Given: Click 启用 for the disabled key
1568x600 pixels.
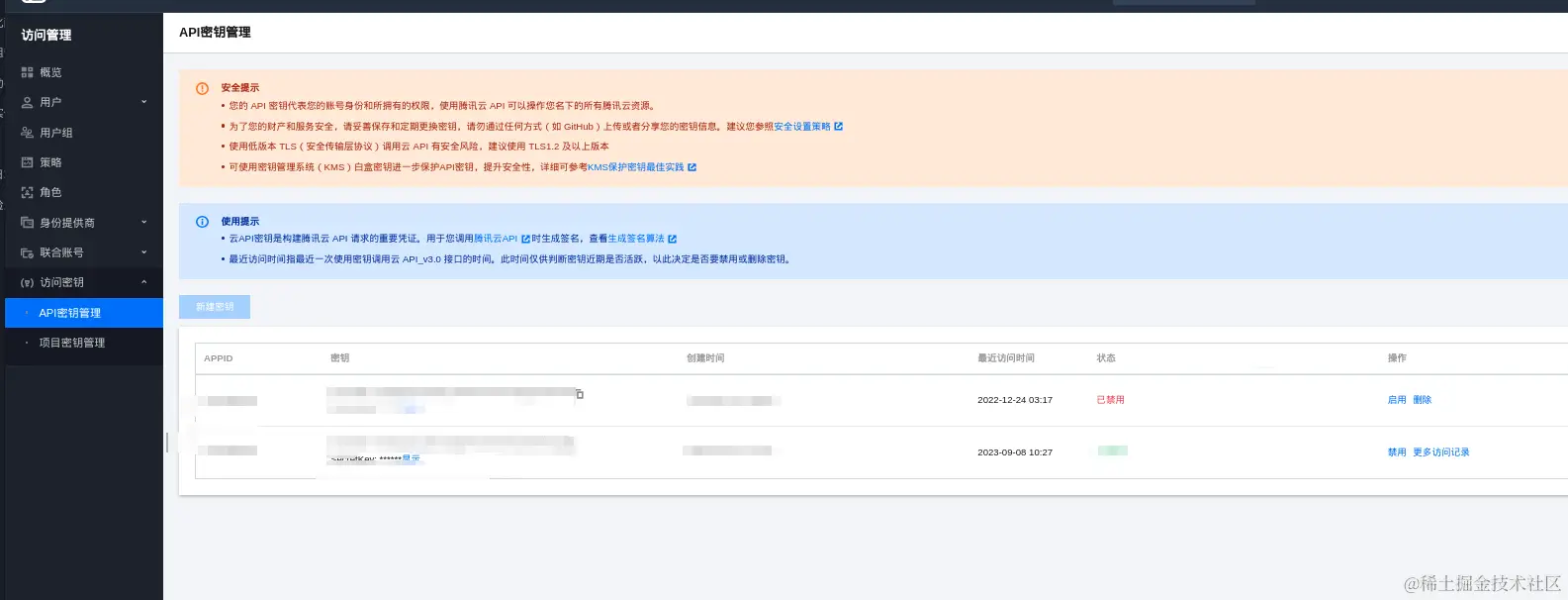Looking at the screenshot, I should (1397, 400).
